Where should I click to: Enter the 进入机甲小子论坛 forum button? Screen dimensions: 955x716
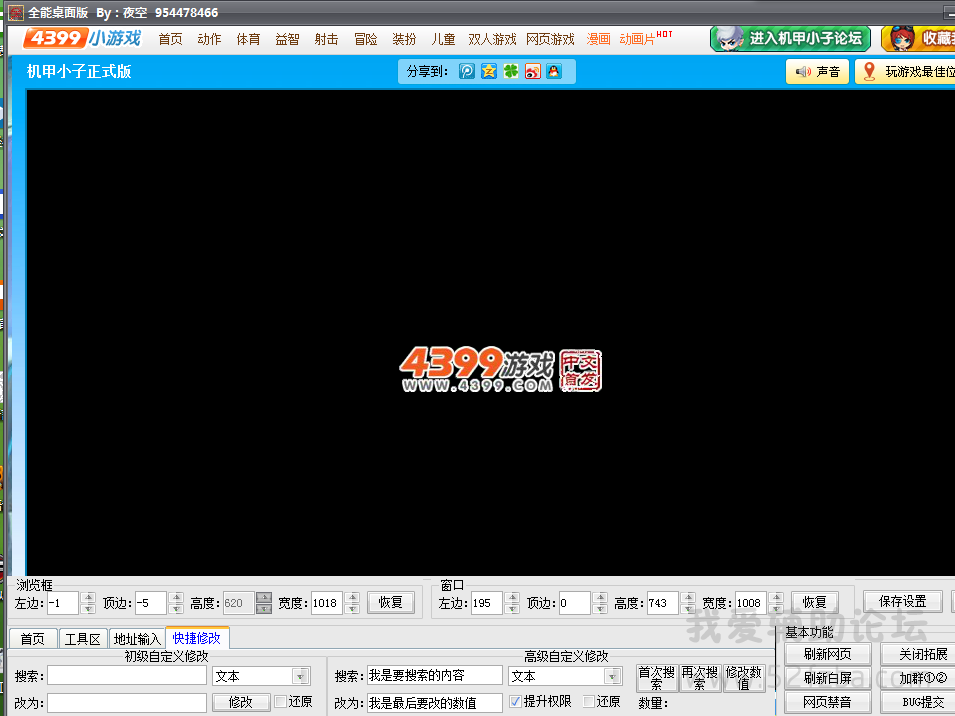coord(791,38)
